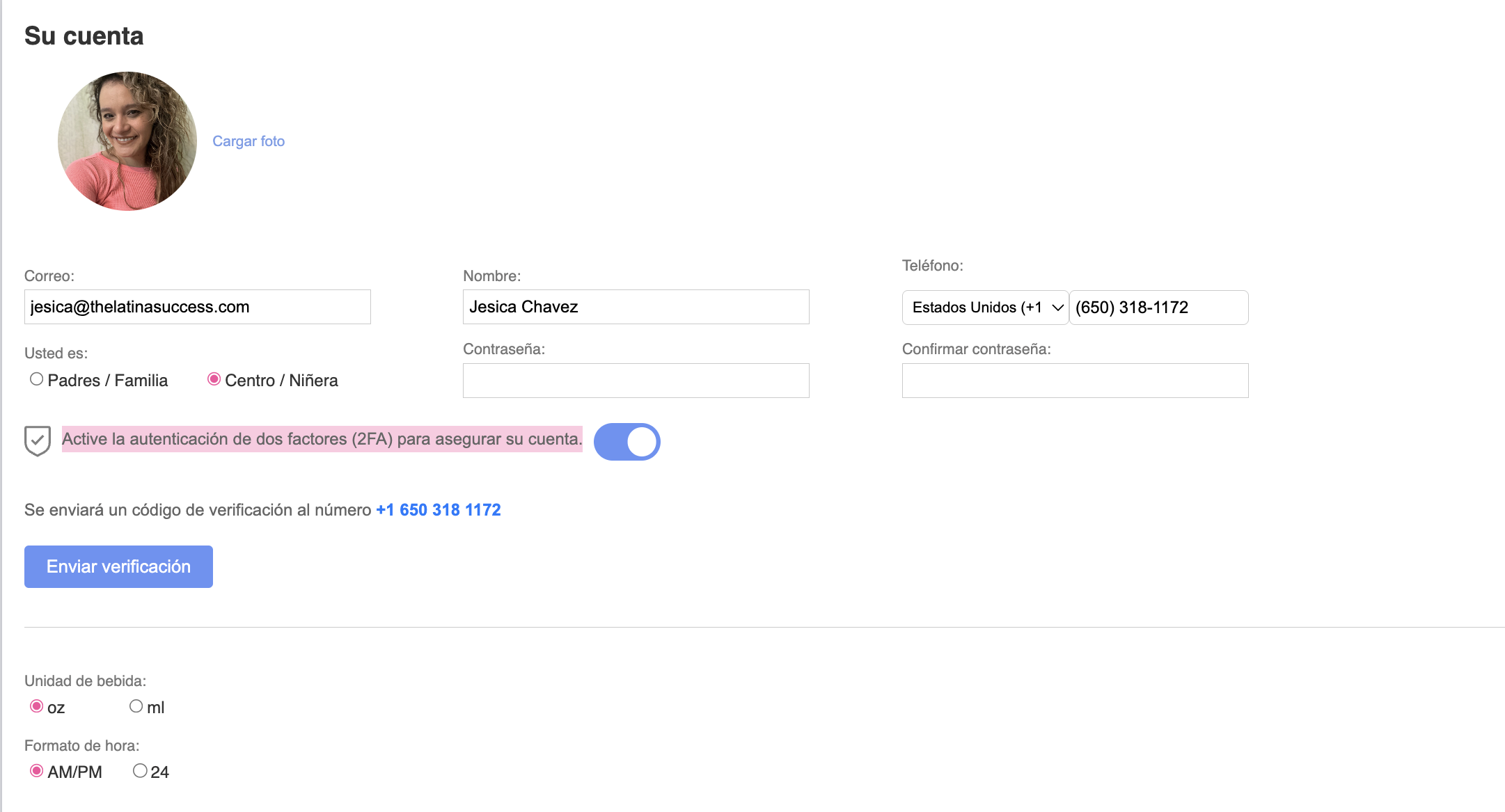Click the shield checkmark 2FA icon

point(38,441)
